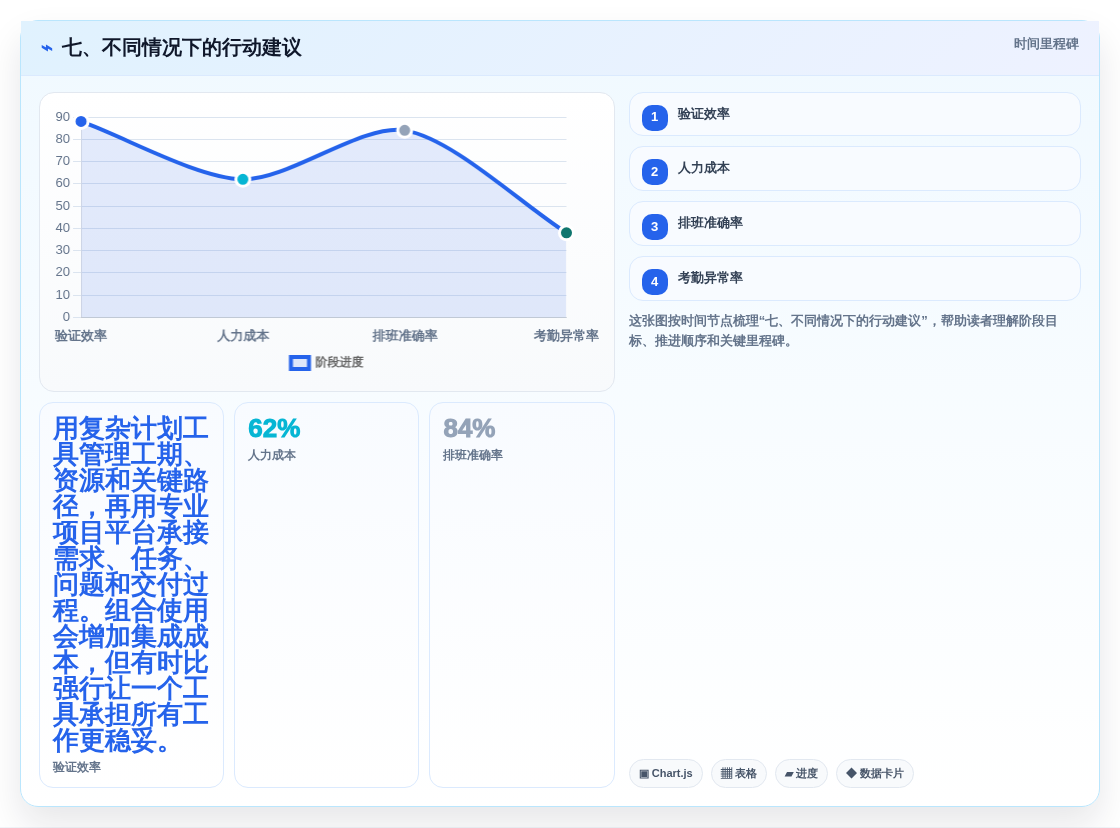Click the large blue paragraph card text
Viewport: 1120px width, 828px height.
[x=131, y=584]
